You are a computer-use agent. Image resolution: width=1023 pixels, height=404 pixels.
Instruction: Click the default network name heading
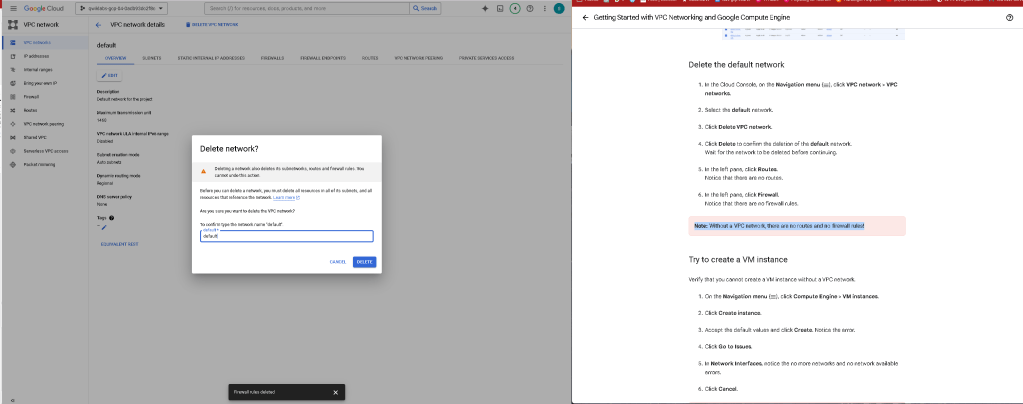(x=106, y=45)
